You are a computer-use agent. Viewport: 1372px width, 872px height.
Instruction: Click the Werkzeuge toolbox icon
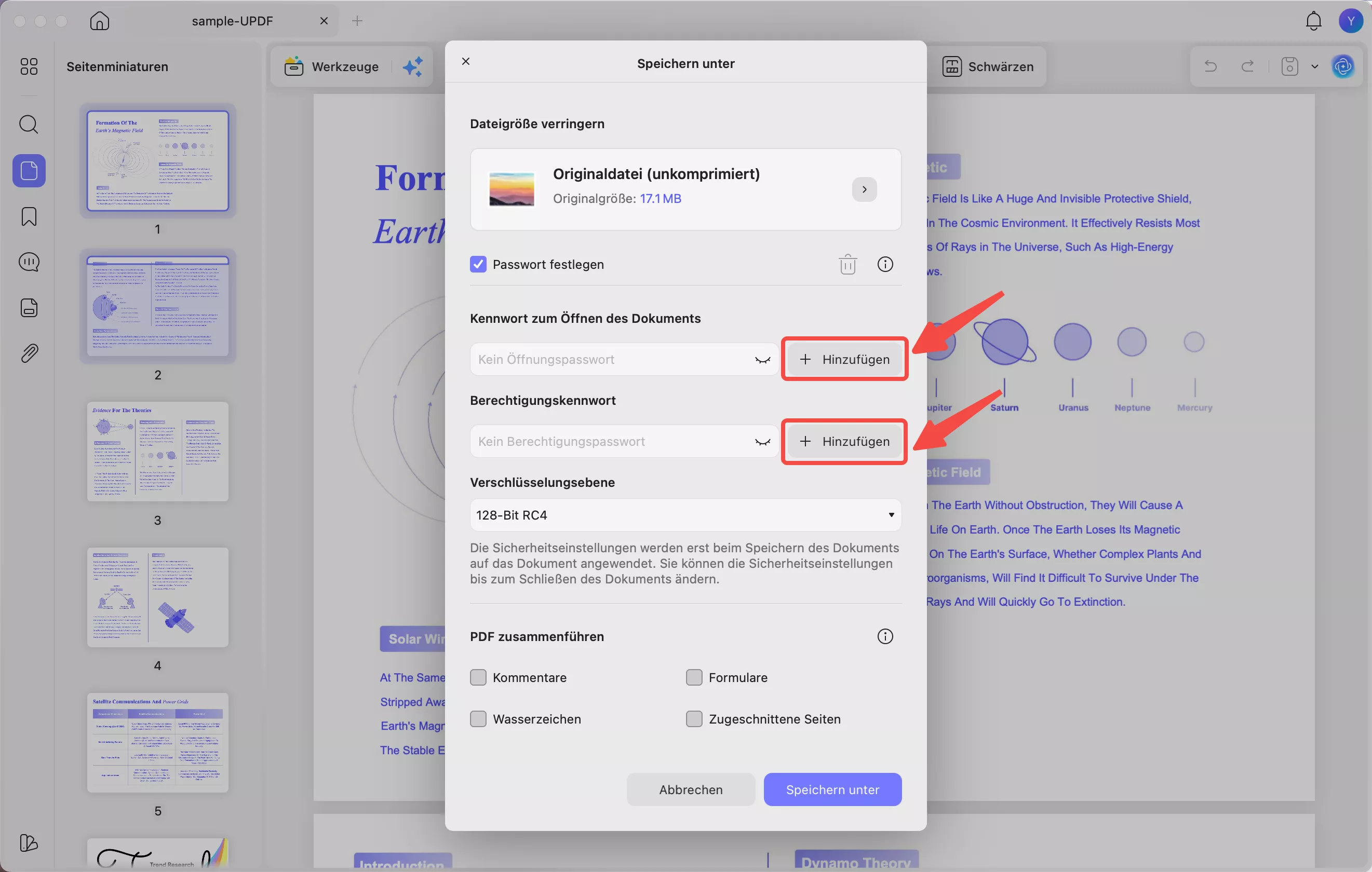293,66
